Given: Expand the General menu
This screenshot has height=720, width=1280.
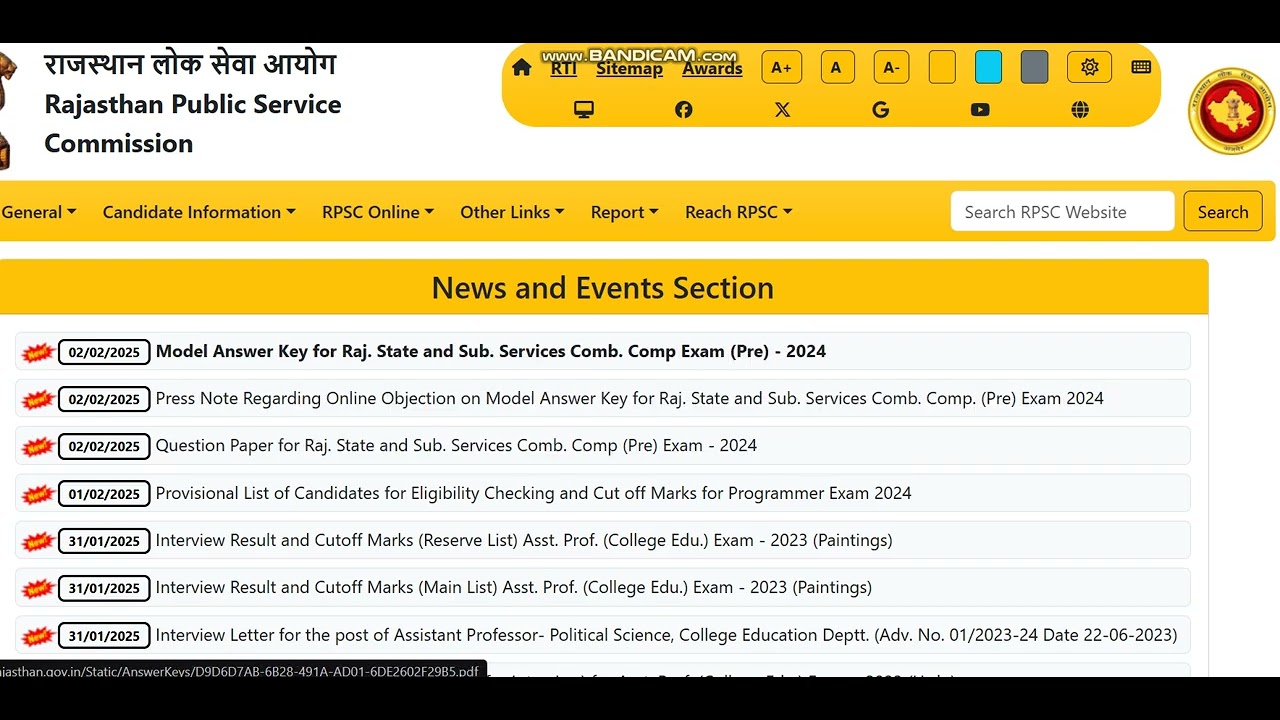Looking at the screenshot, I should click(x=38, y=212).
